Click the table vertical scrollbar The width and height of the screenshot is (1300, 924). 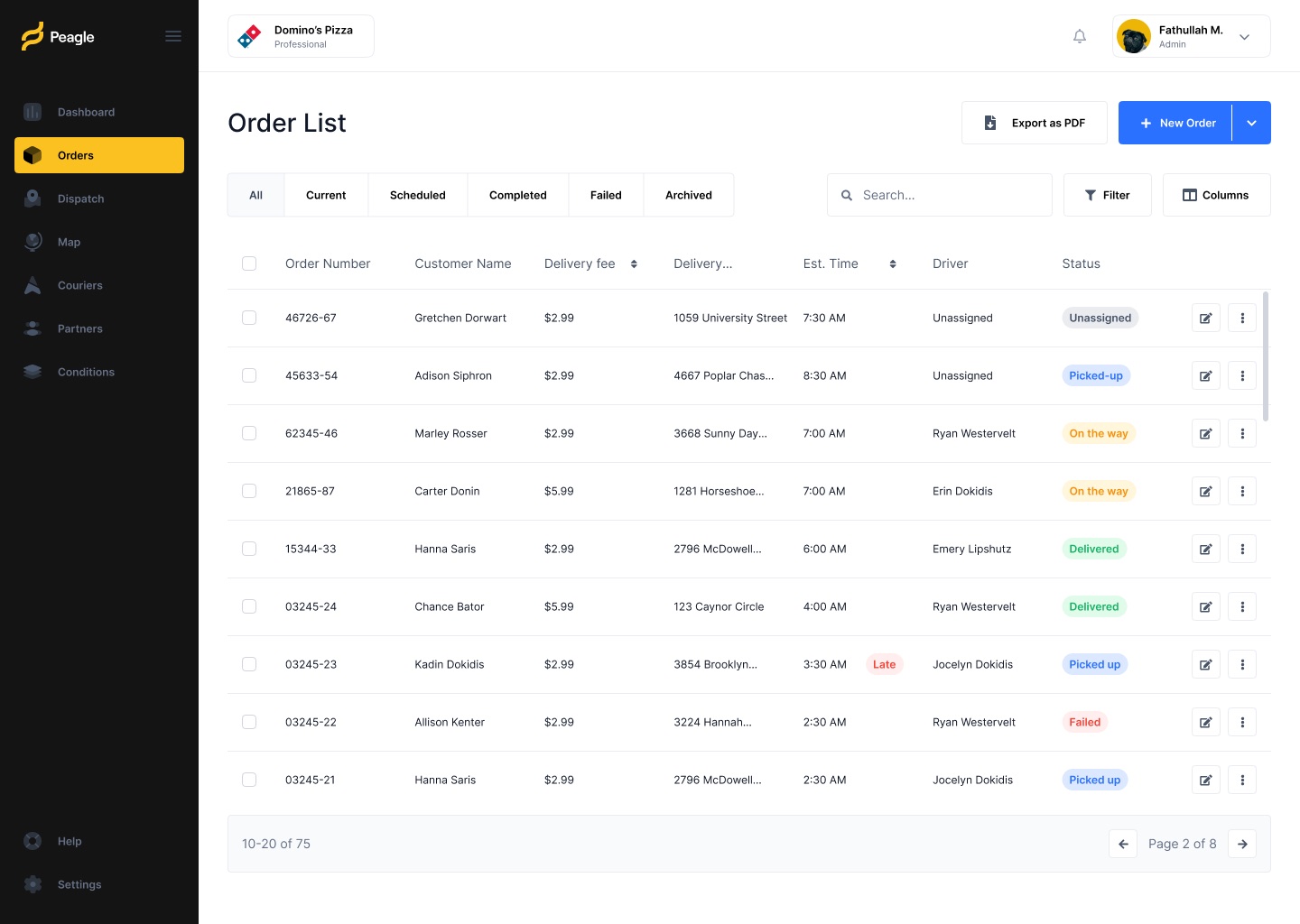(1266, 356)
